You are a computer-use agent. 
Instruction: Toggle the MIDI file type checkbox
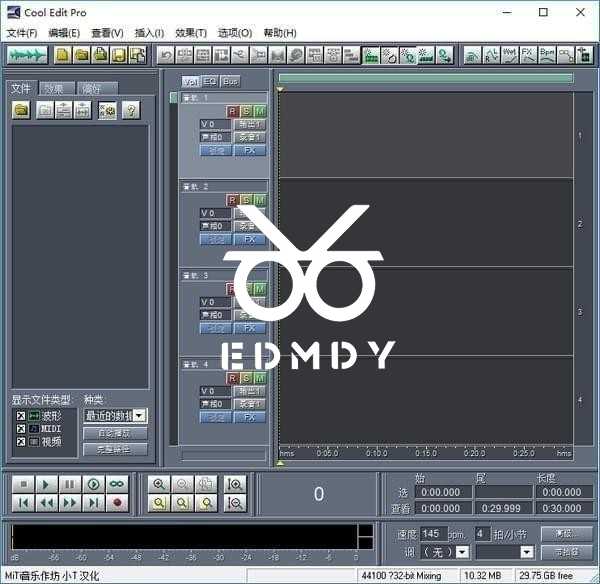21,429
